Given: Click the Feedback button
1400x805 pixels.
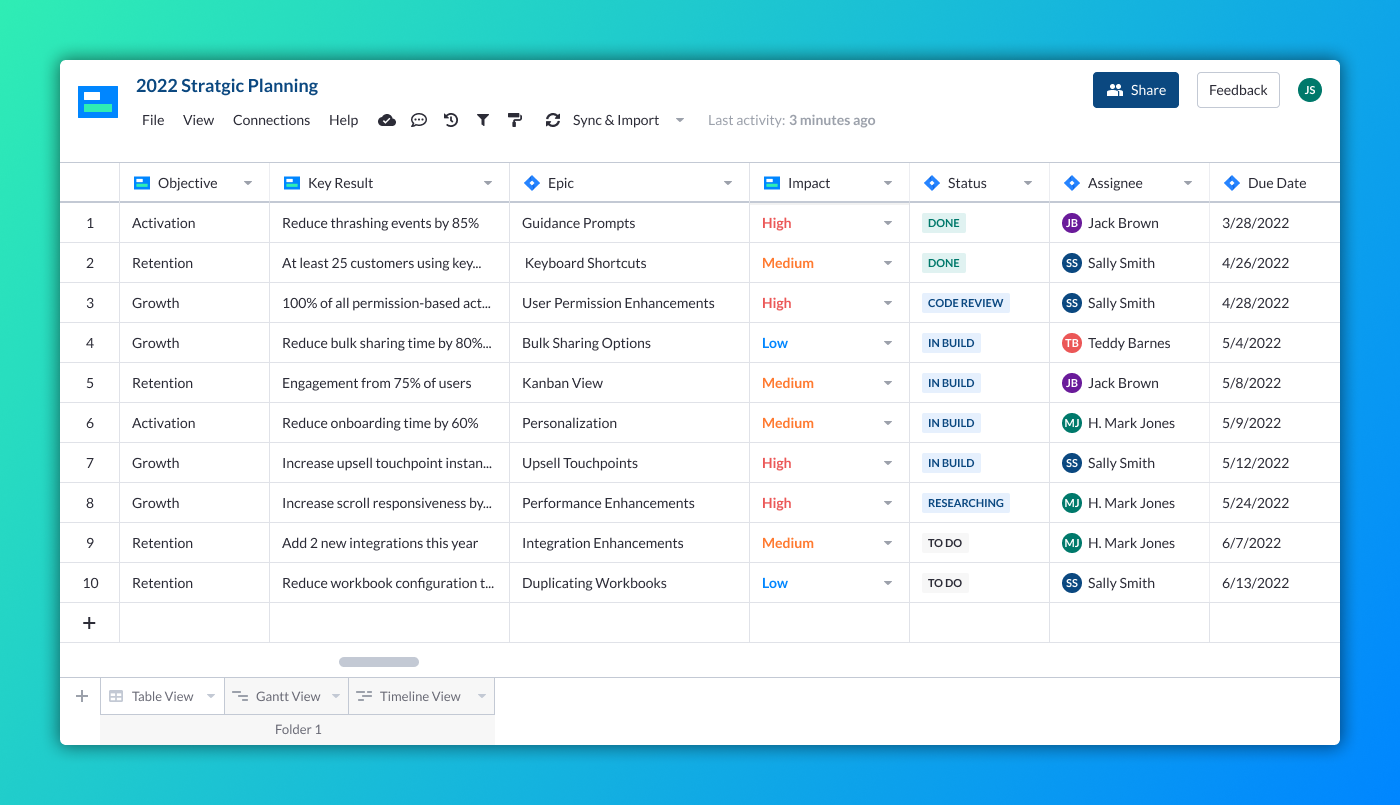Looking at the screenshot, I should click(x=1238, y=90).
